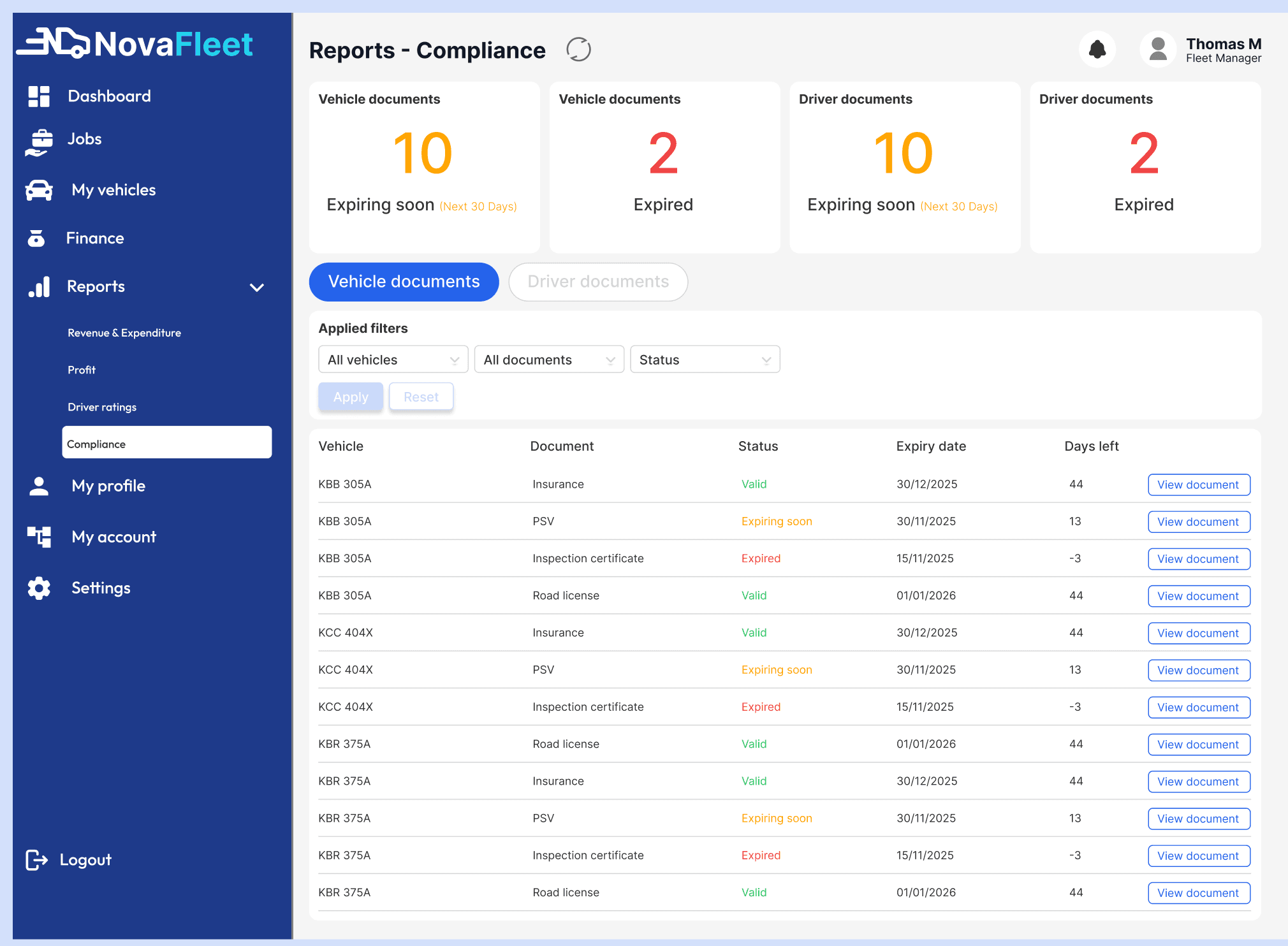Click Vehicle documents Expiring soon card
This screenshot has height=946, width=1288.
click(425, 167)
